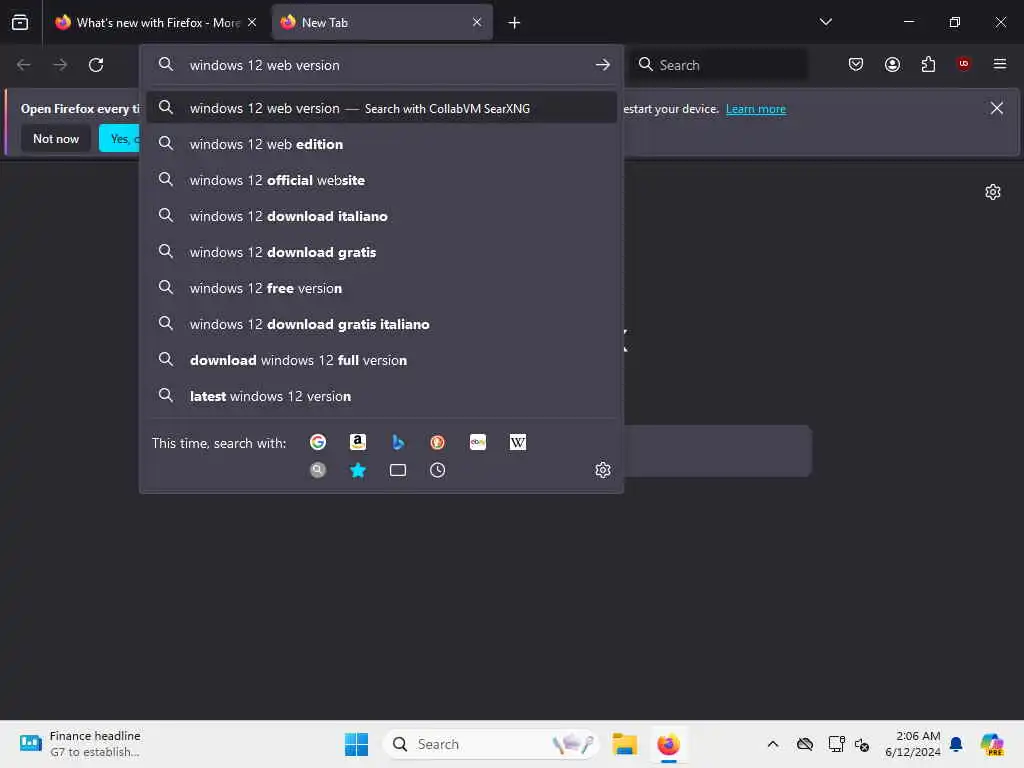Image resolution: width=1024 pixels, height=768 pixels.
Task: Personalize New Tab with the gear icon
Action: click(993, 192)
